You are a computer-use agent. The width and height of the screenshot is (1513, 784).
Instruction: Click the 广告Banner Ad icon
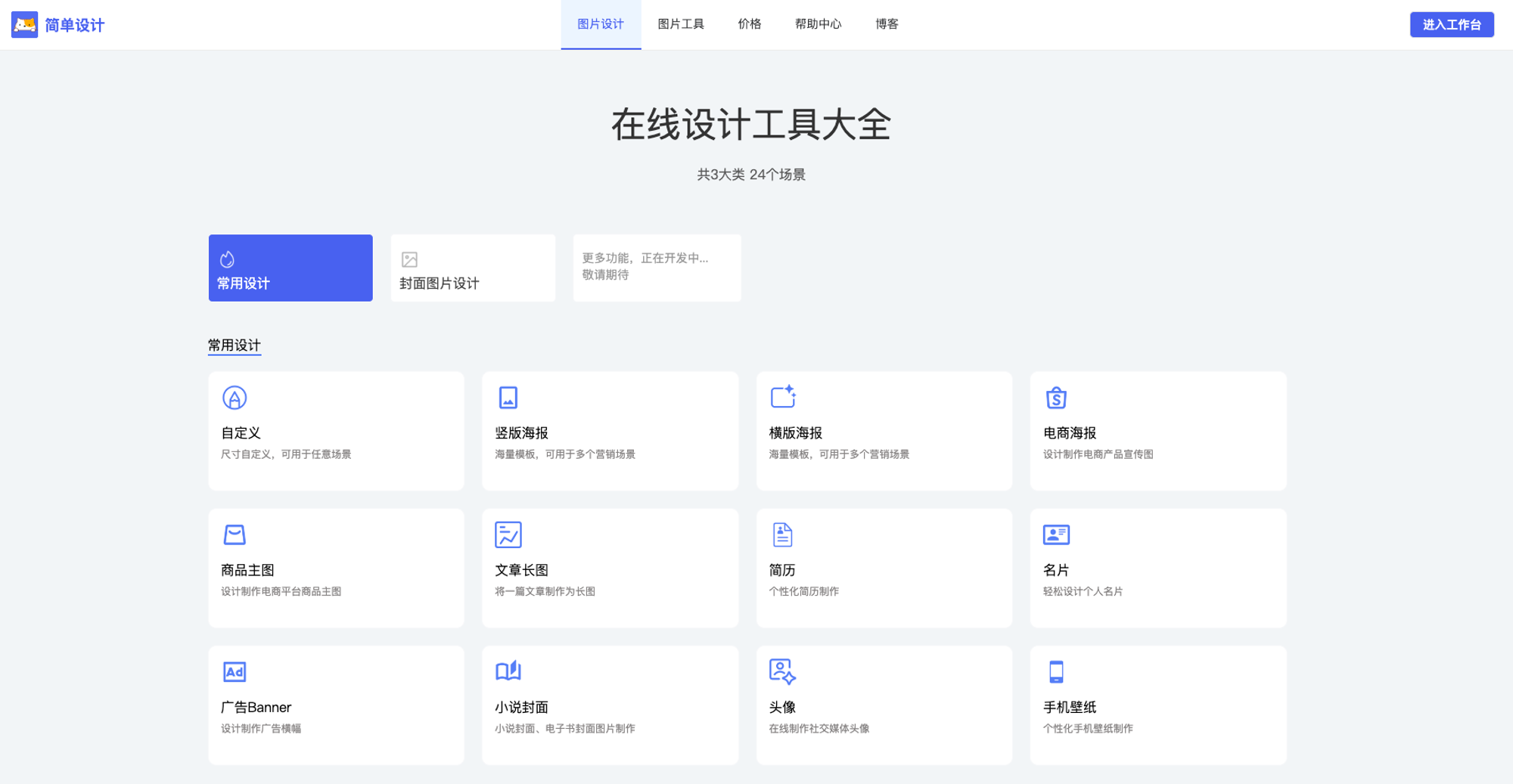(235, 671)
